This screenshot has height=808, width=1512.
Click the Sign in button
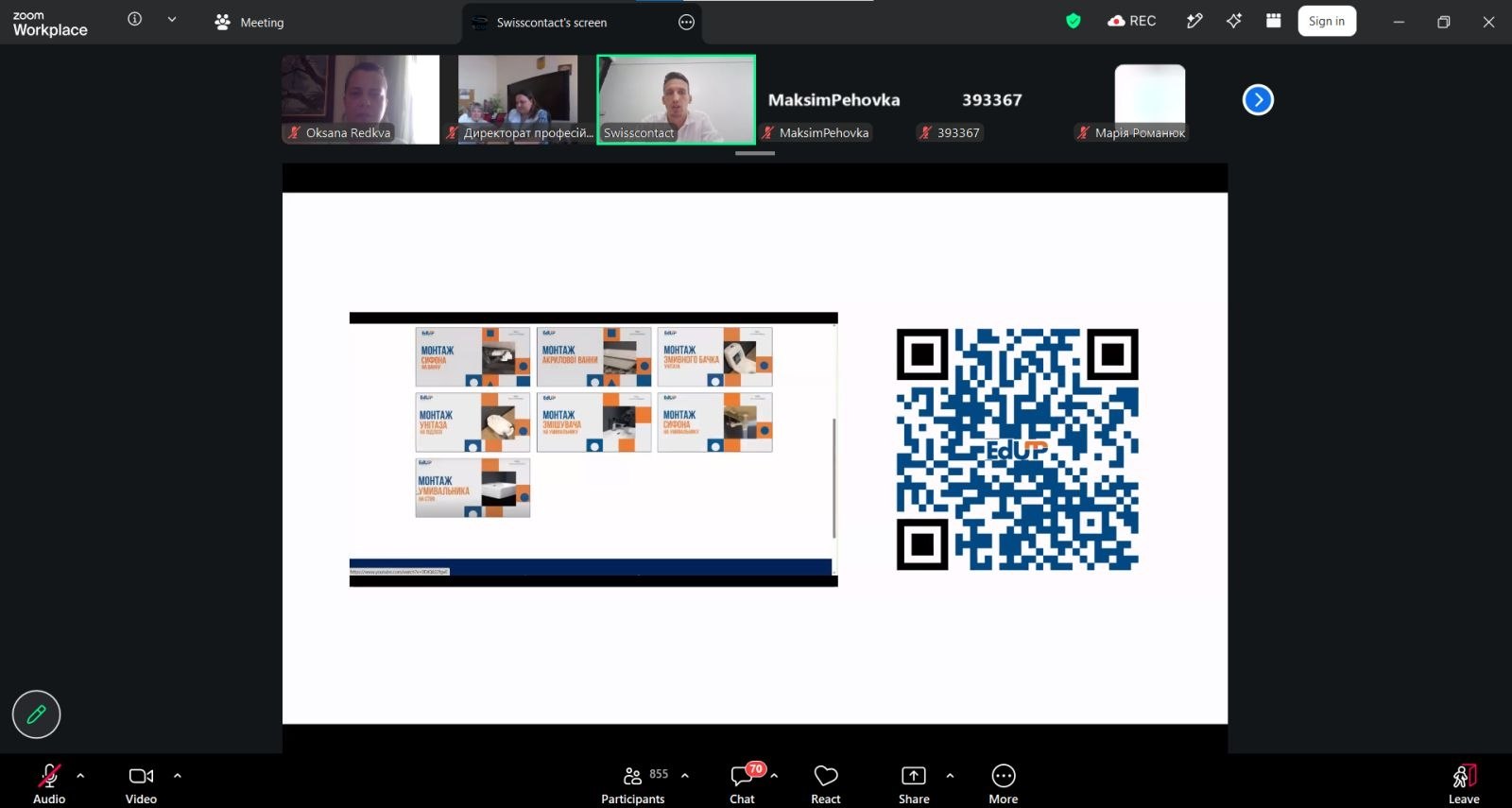[x=1327, y=21]
